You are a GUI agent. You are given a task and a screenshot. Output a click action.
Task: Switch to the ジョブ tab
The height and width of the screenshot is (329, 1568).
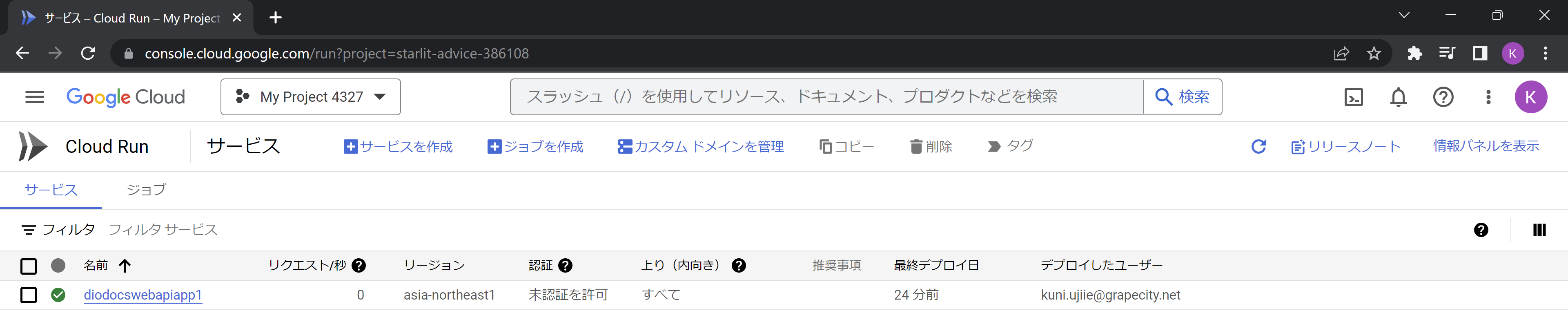(146, 190)
